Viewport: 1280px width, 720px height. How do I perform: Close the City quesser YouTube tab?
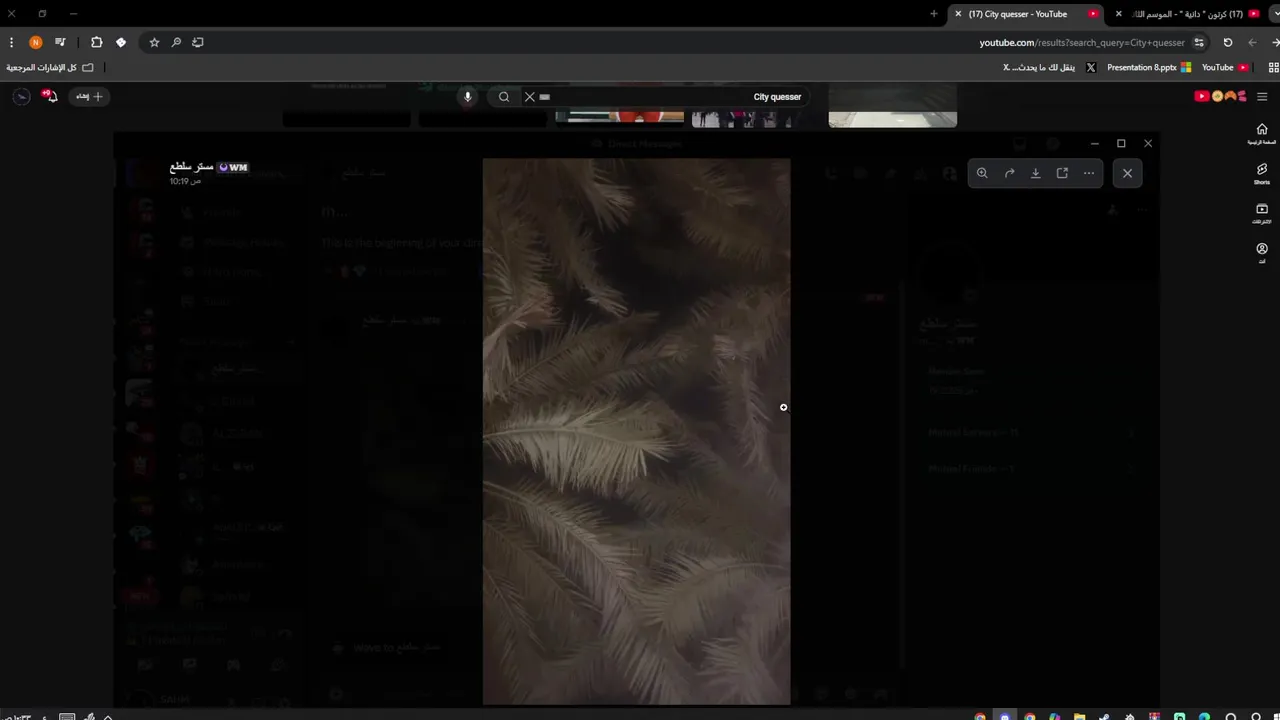coord(958,14)
